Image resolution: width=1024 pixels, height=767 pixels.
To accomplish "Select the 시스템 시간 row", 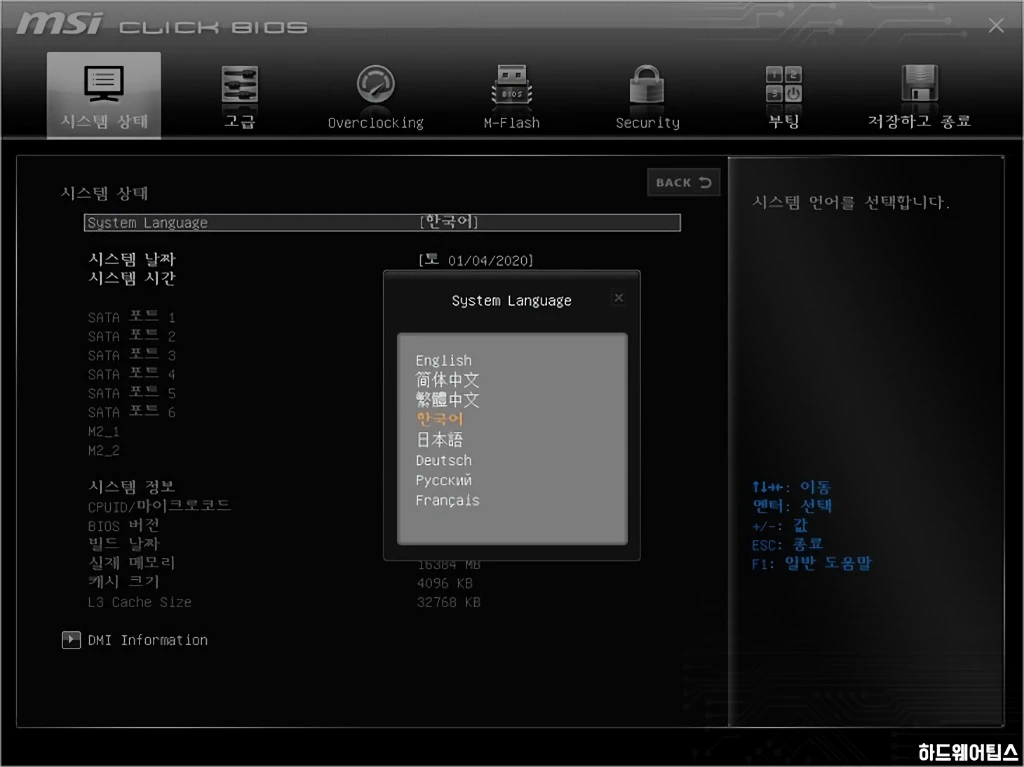I will point(132,278).
